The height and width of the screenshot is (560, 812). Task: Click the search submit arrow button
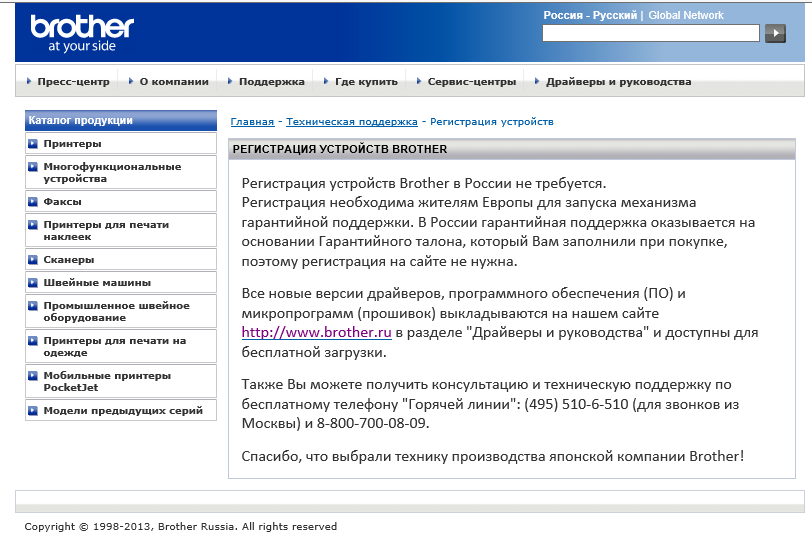point(775,33)
